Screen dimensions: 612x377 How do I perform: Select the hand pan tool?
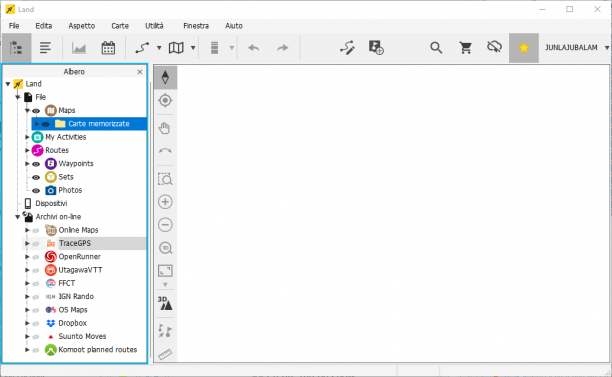(x=165, y=128)
